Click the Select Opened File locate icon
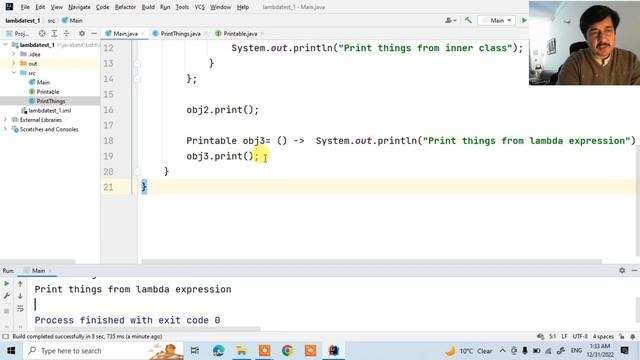This screenshot has height=360, width=640. (42, 33)
